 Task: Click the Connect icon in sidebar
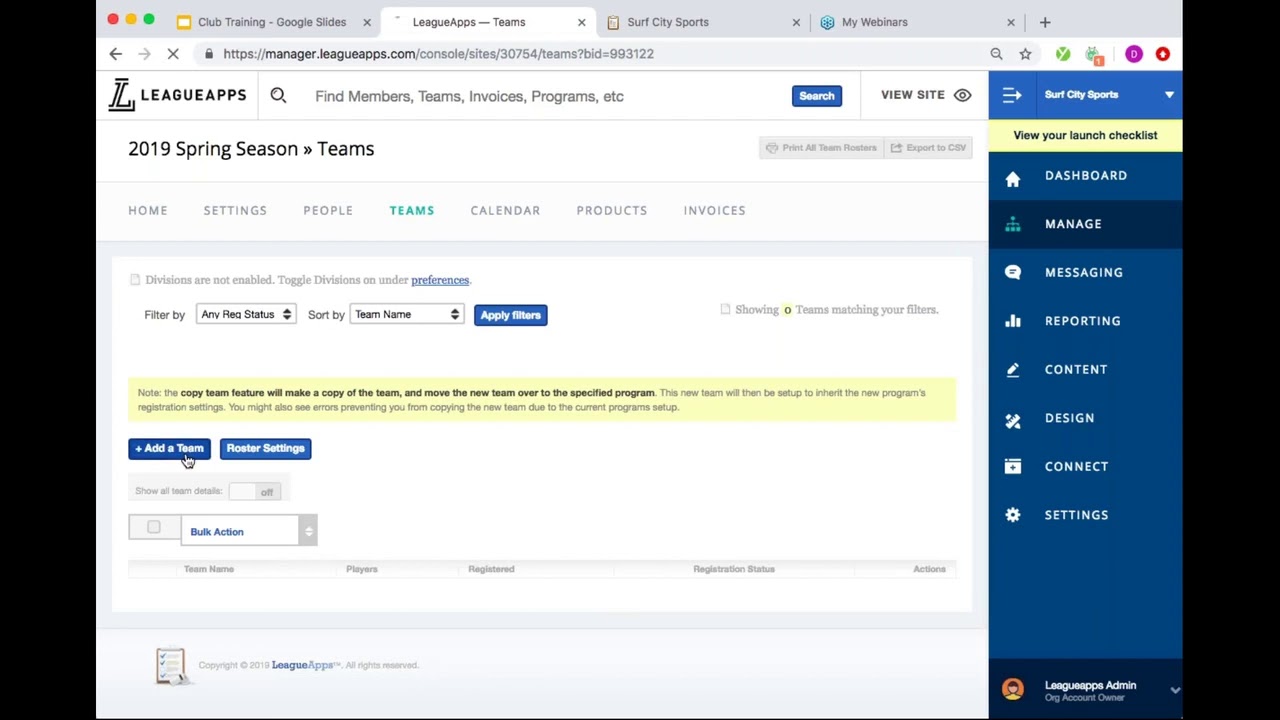1013,466
